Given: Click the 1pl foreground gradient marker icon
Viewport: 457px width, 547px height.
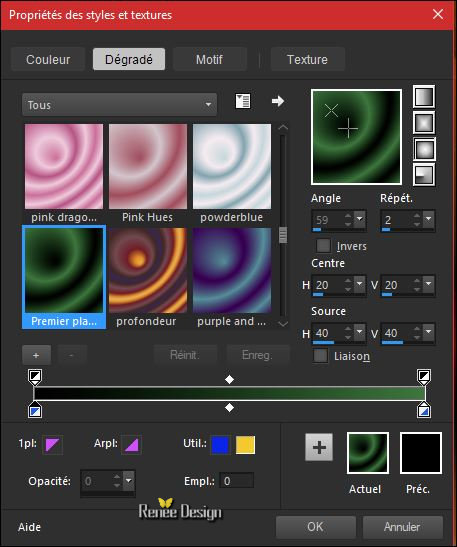Looking at the screenshot, I should click(53, 445).
